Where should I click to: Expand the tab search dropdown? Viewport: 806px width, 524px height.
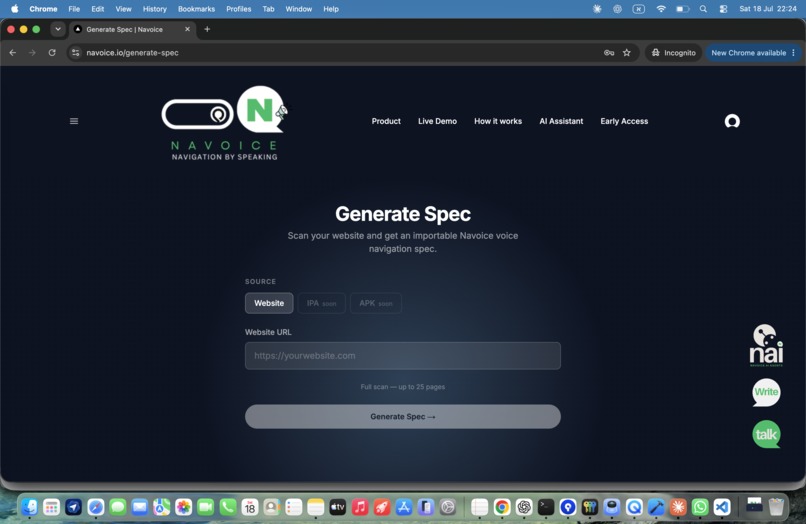pyautogui.click(x=58, y=29)
